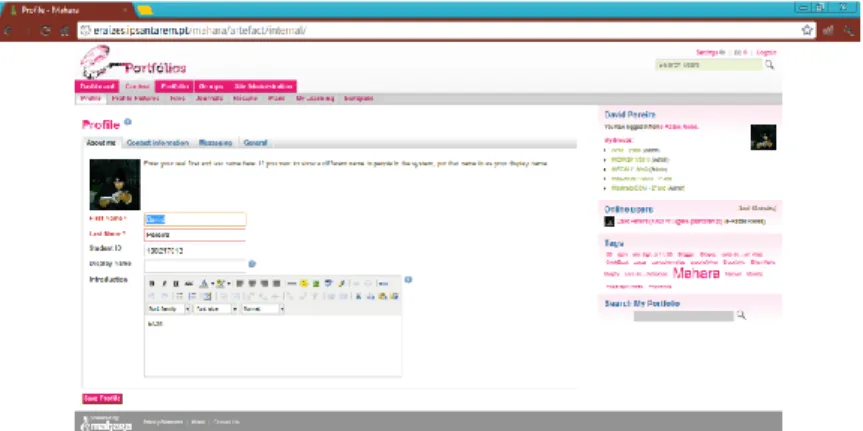Click the cut scissors icon in the editor

click(x=359, y=297)
